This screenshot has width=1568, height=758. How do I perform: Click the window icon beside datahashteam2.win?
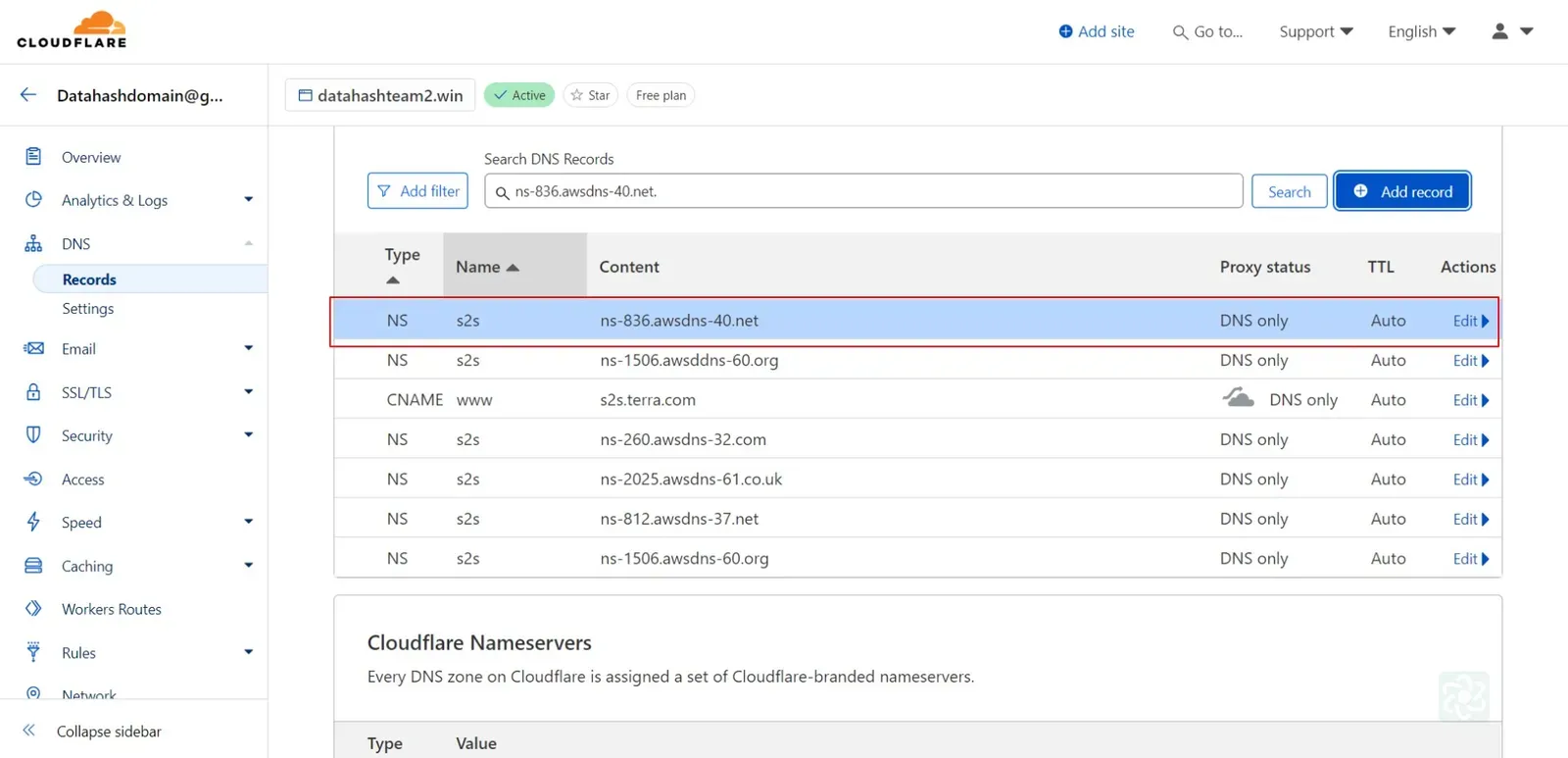(305, 95)
